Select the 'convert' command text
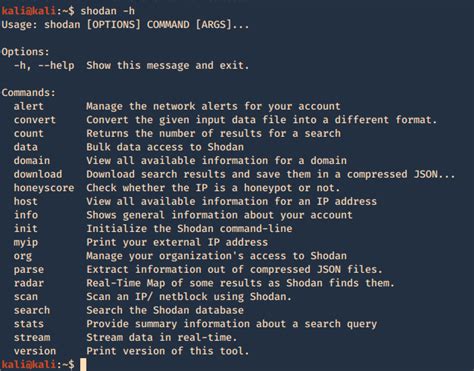The width and height of the screenshot is (474, 371). pos(35,120)
